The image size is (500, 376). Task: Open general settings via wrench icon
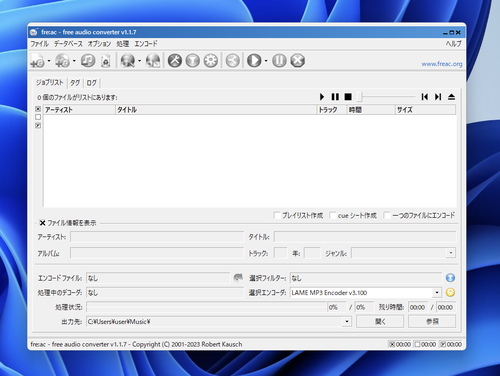[175, 61]
